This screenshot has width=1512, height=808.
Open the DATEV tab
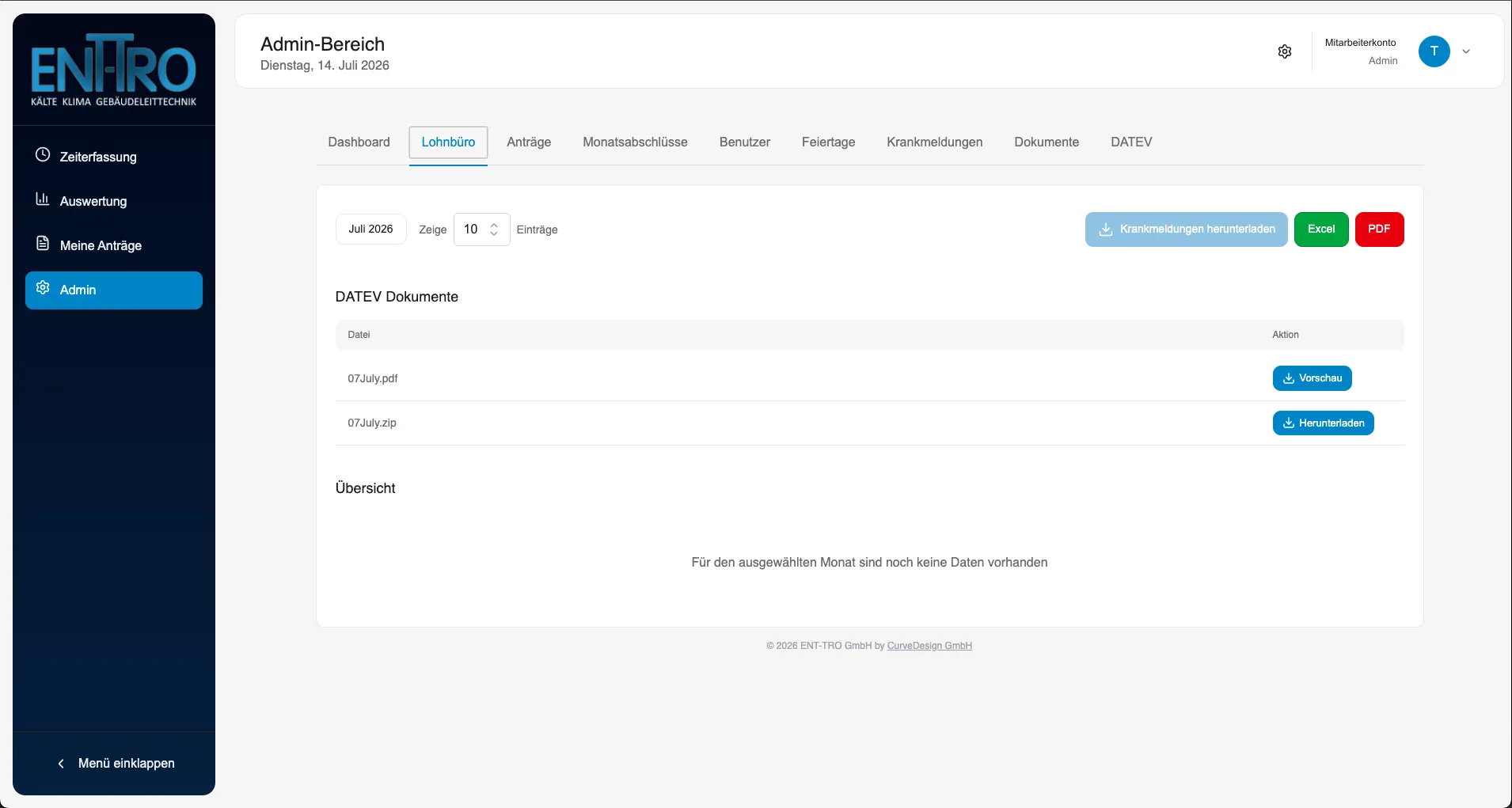[1131, 142]
